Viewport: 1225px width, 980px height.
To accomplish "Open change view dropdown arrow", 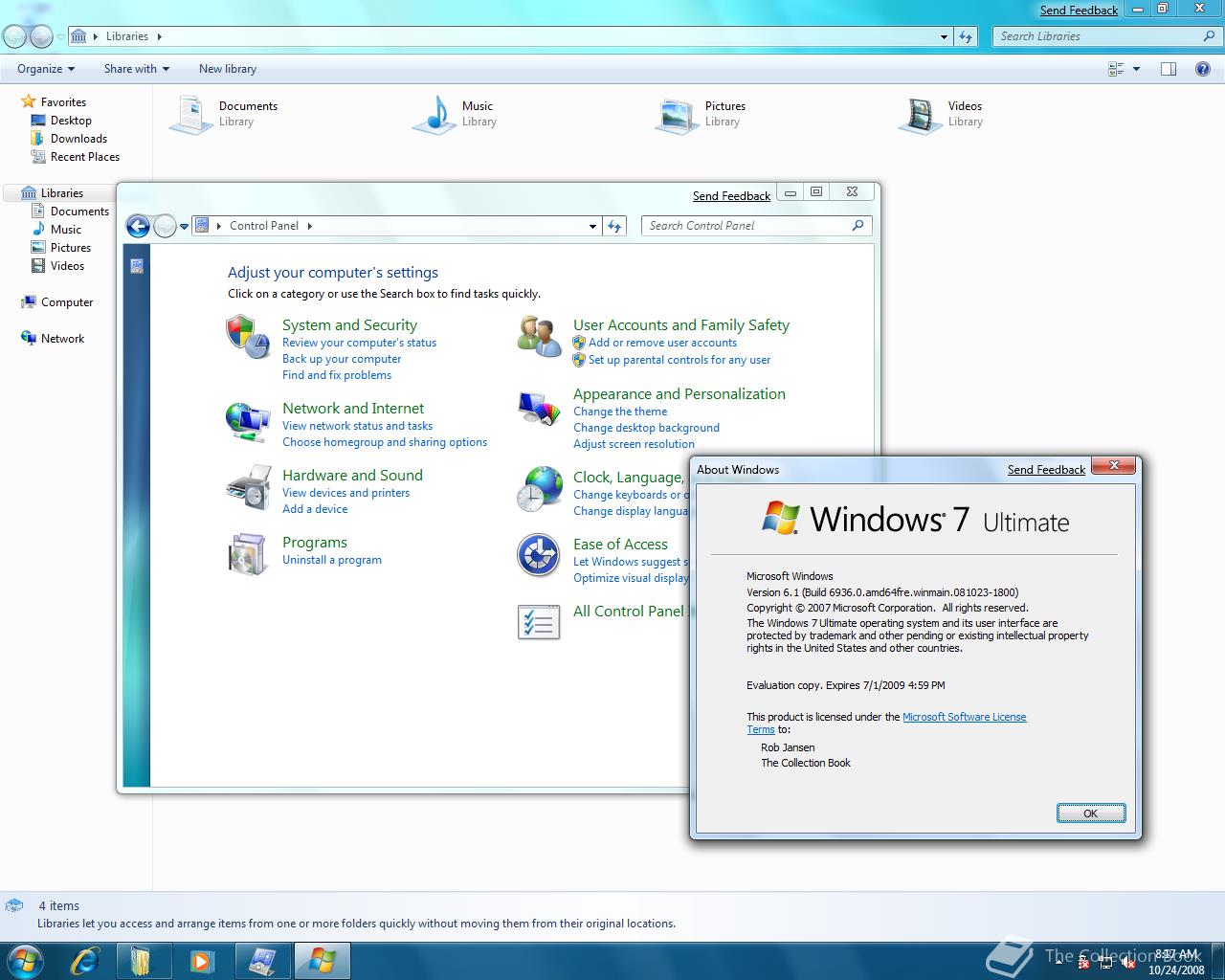I will click(1136, 69).
